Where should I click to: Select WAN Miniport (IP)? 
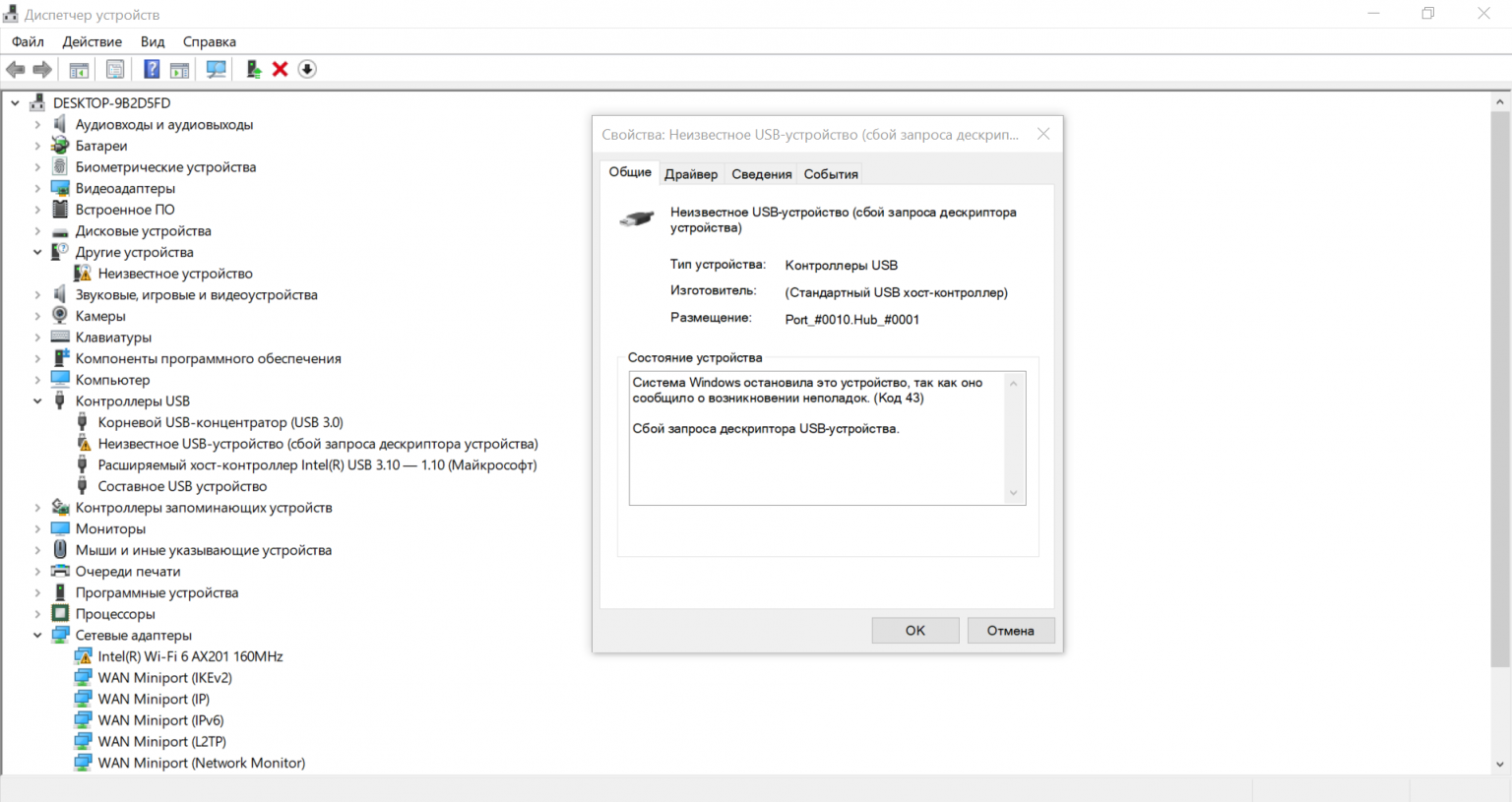[x=154, y=700]
